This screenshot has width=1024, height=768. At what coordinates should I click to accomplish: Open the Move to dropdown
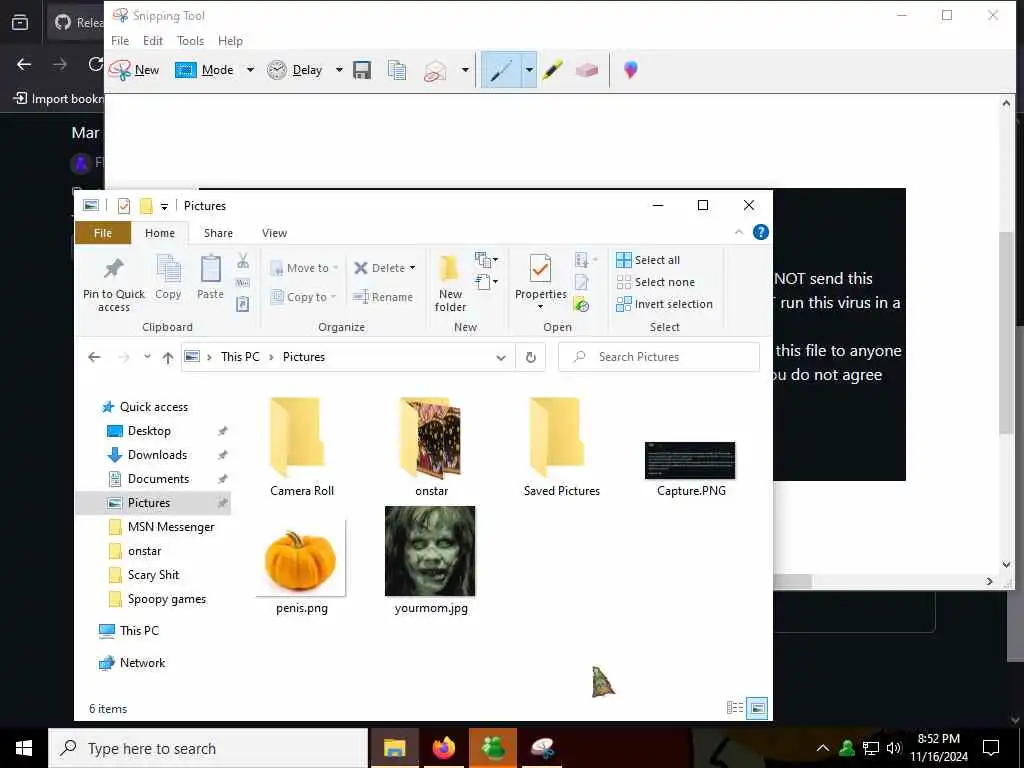(304, 268)
